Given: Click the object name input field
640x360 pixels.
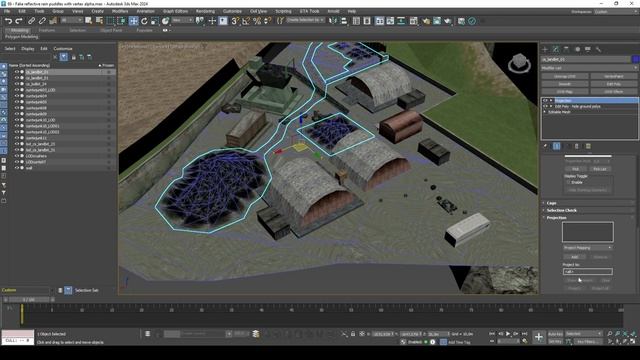Looking at the screenshot, I should pos(586,59).
